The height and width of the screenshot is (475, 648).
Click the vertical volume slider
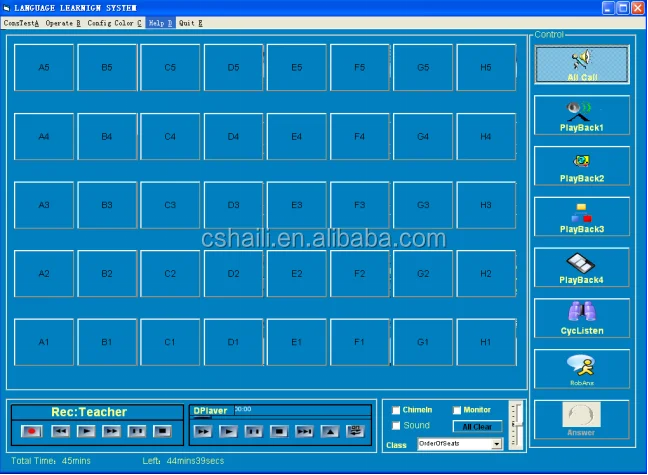[516, 425]
